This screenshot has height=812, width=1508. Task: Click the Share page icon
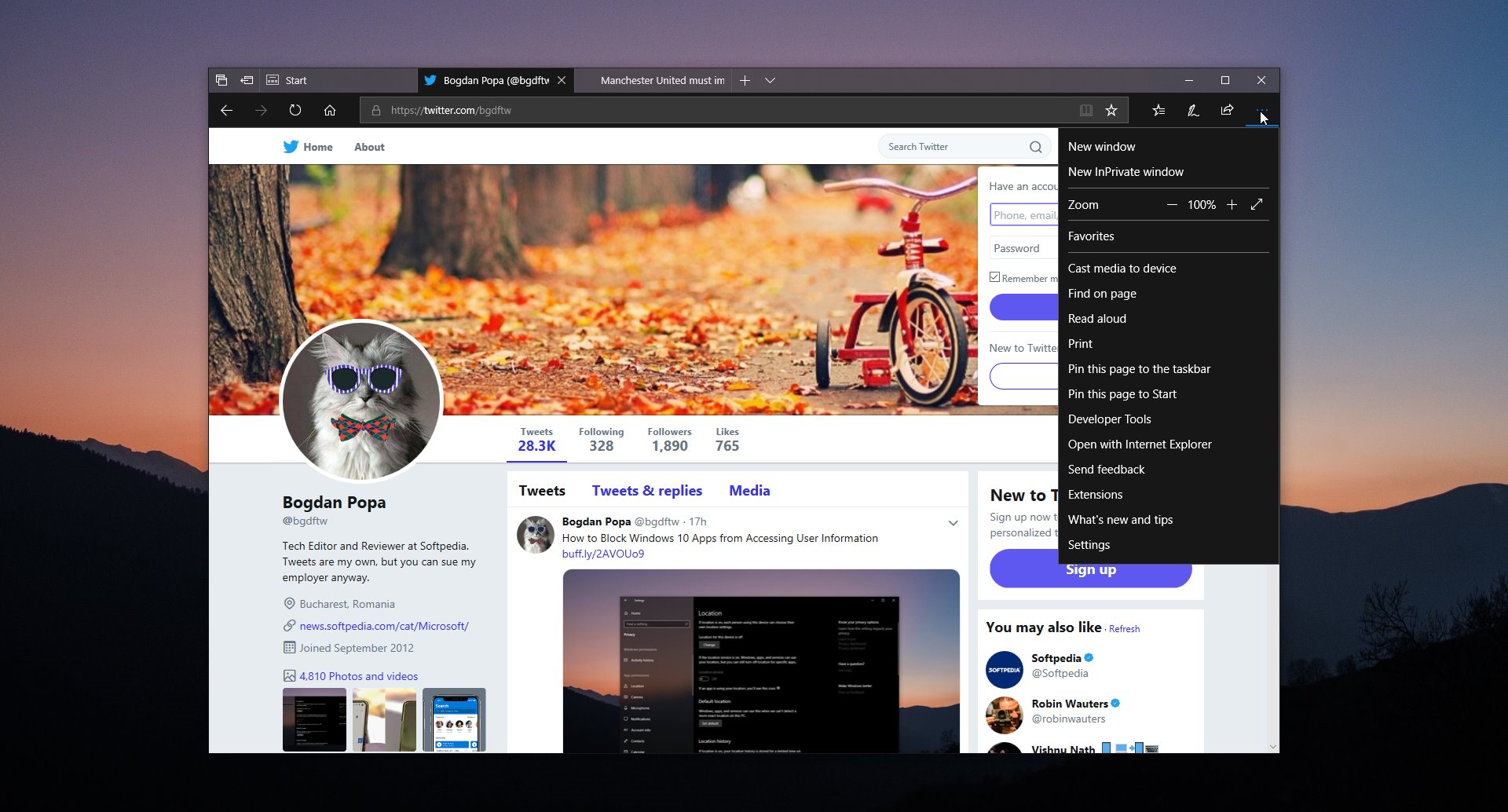[x=1227, y=111]
